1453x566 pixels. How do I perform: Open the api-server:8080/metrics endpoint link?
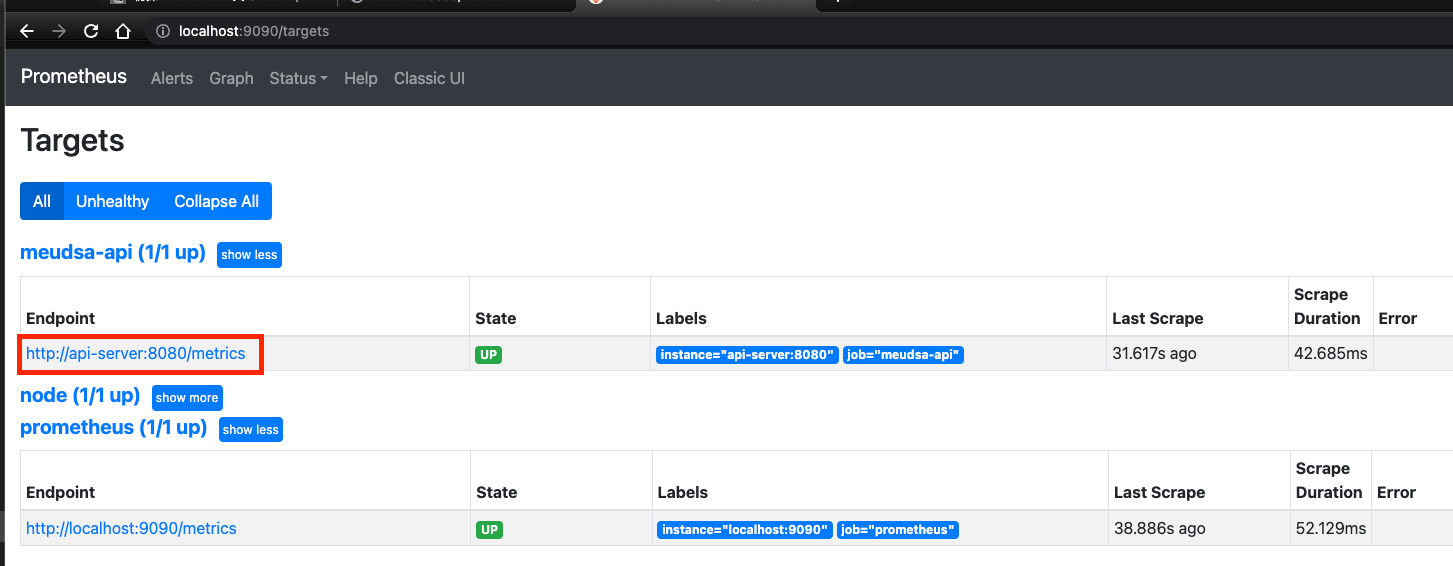[135, 354]
